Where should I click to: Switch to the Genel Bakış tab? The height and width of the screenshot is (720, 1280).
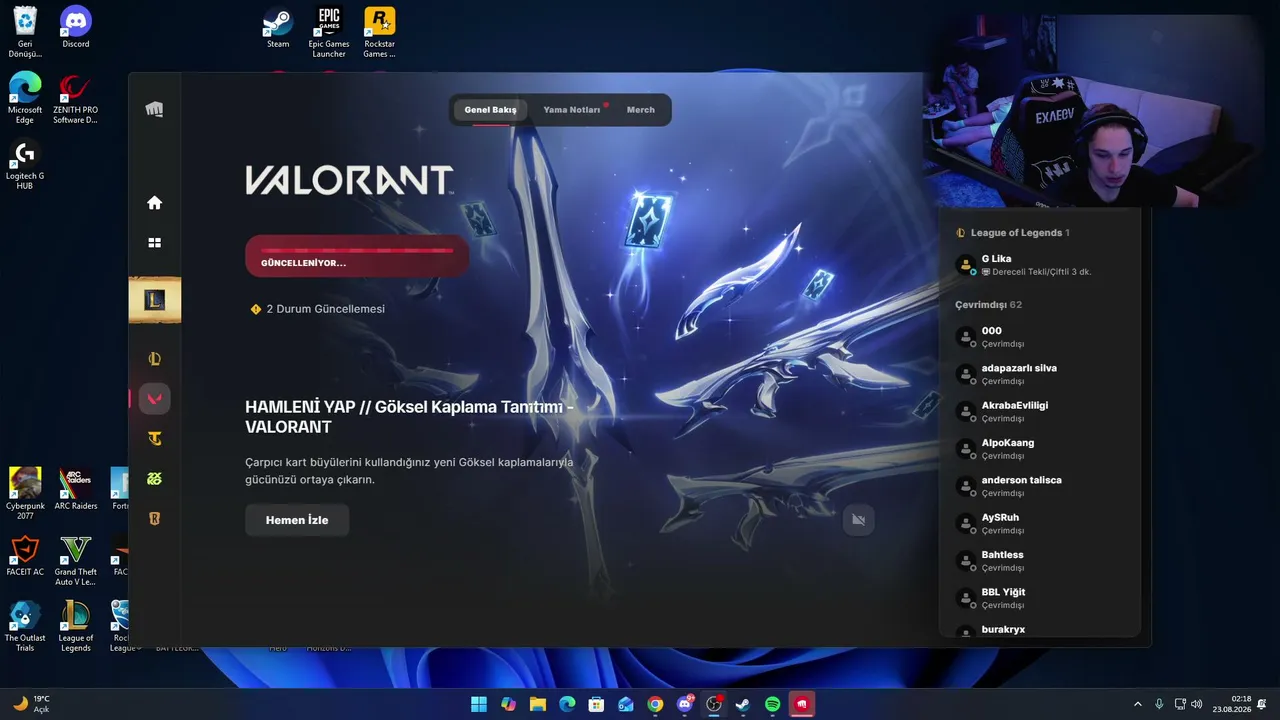[x=490, y=110]
